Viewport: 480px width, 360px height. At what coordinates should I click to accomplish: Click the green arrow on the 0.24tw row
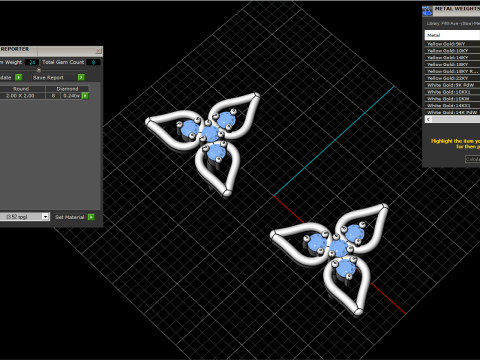click(85, 96)
